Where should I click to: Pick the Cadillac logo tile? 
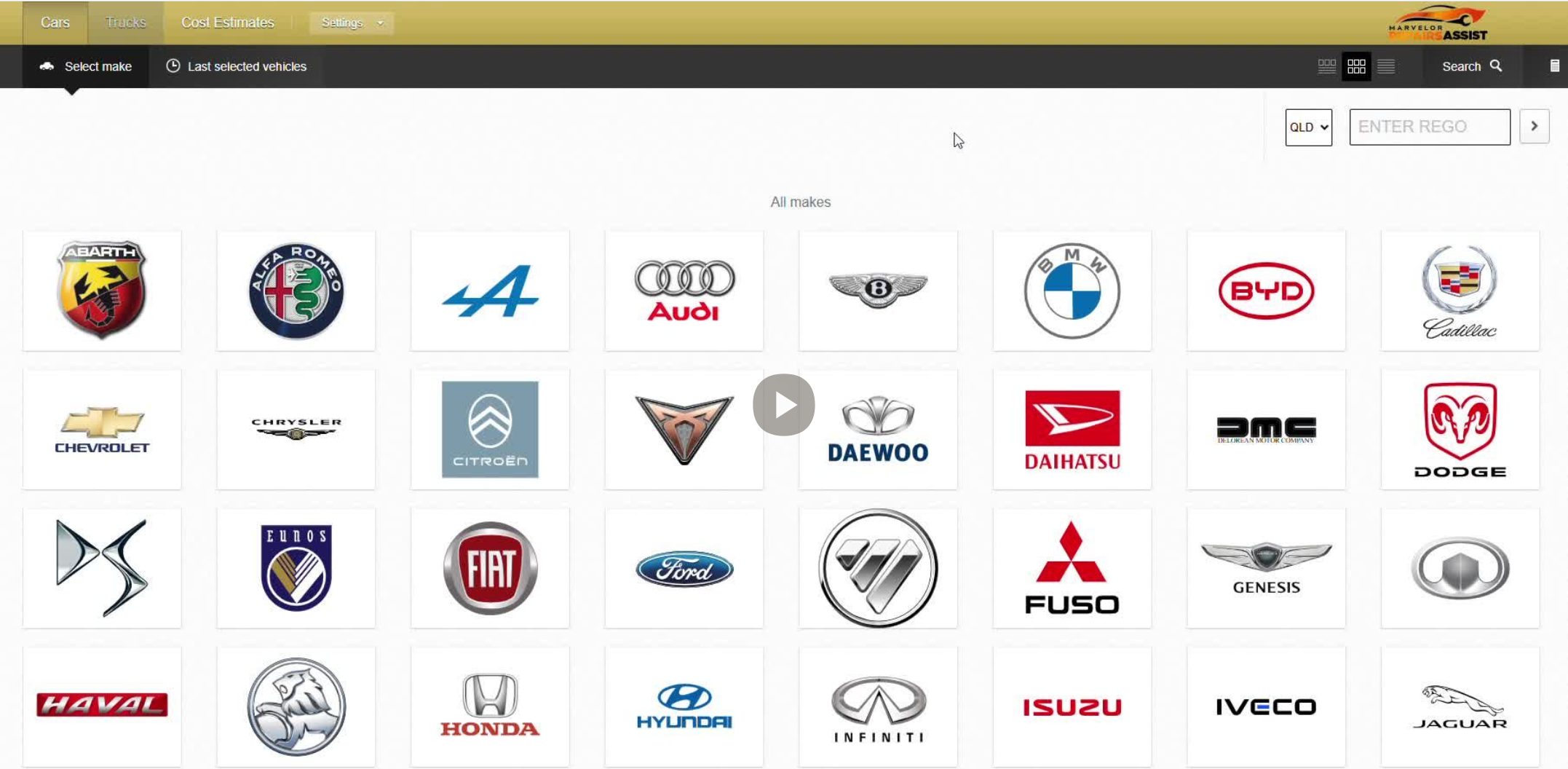(1460, 291)
